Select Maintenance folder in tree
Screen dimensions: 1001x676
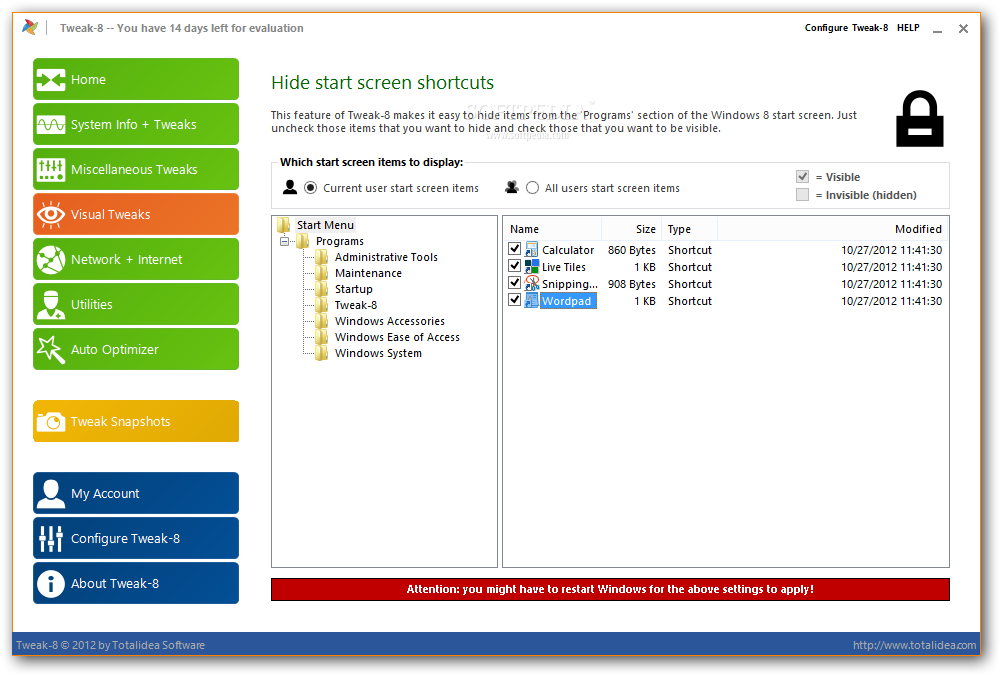pyautogui.click(x=368, y=273)
